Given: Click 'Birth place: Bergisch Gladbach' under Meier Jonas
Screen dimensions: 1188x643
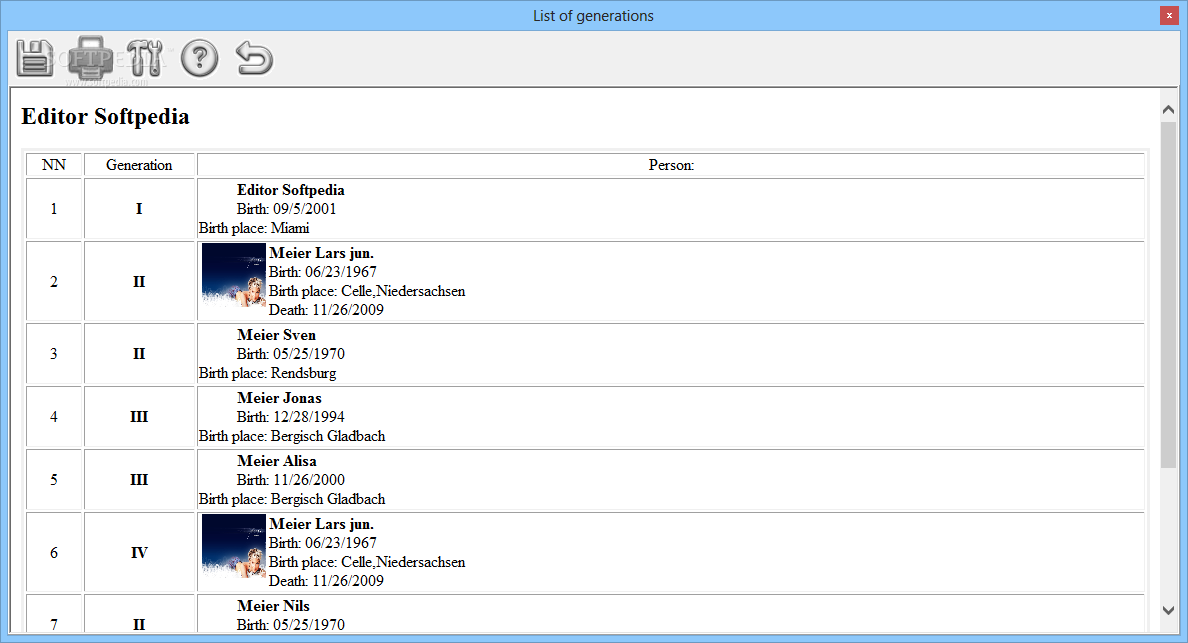Looking at the screenshot, I should [x=292, y=436].
